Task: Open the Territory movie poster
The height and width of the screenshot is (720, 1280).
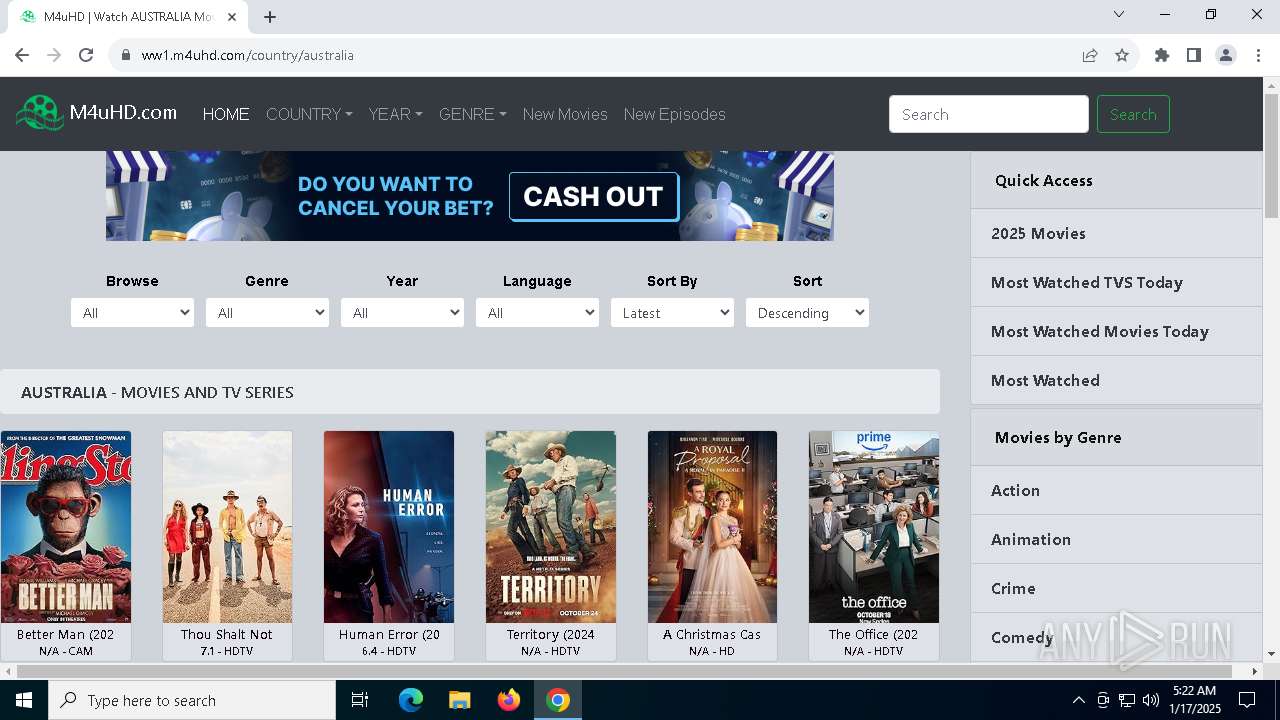Action: point(551,527)
